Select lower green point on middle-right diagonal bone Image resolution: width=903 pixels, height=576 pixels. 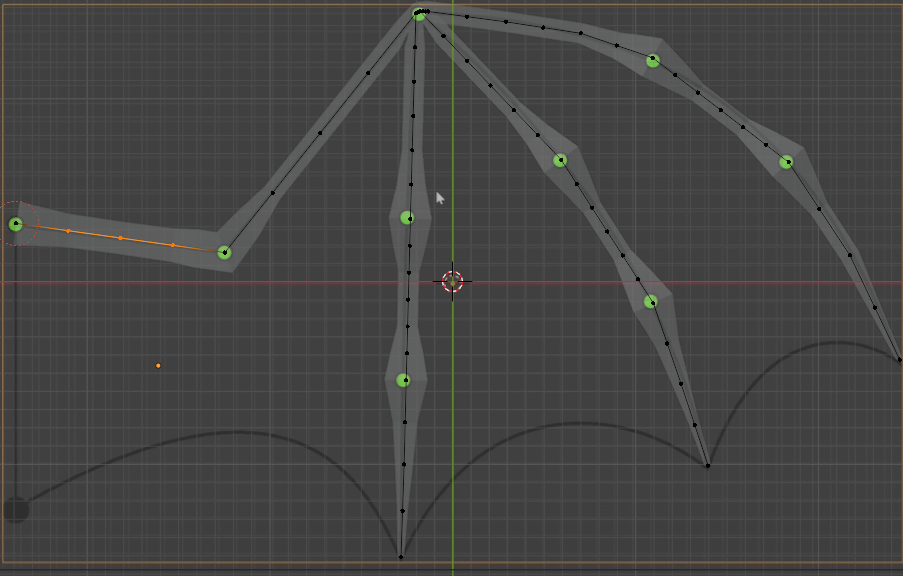coord(650,301)
